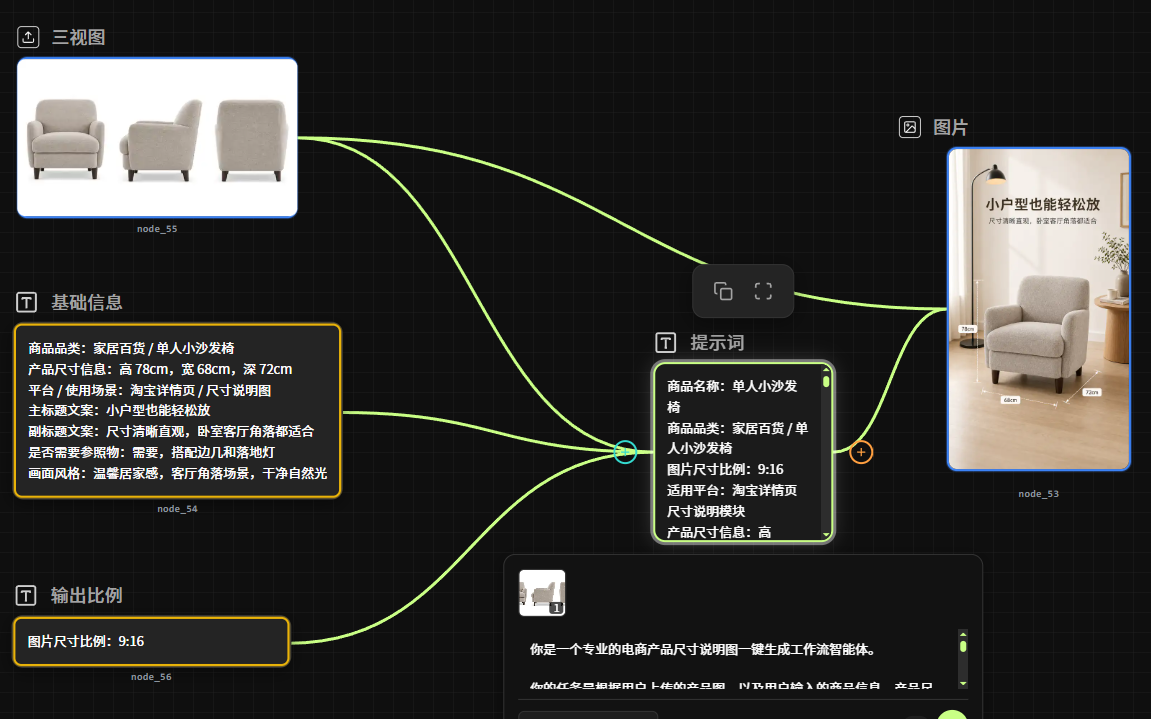
Task: Click the line 适用平台: 淘宝详情页 in 提示词
Action: 732,490
